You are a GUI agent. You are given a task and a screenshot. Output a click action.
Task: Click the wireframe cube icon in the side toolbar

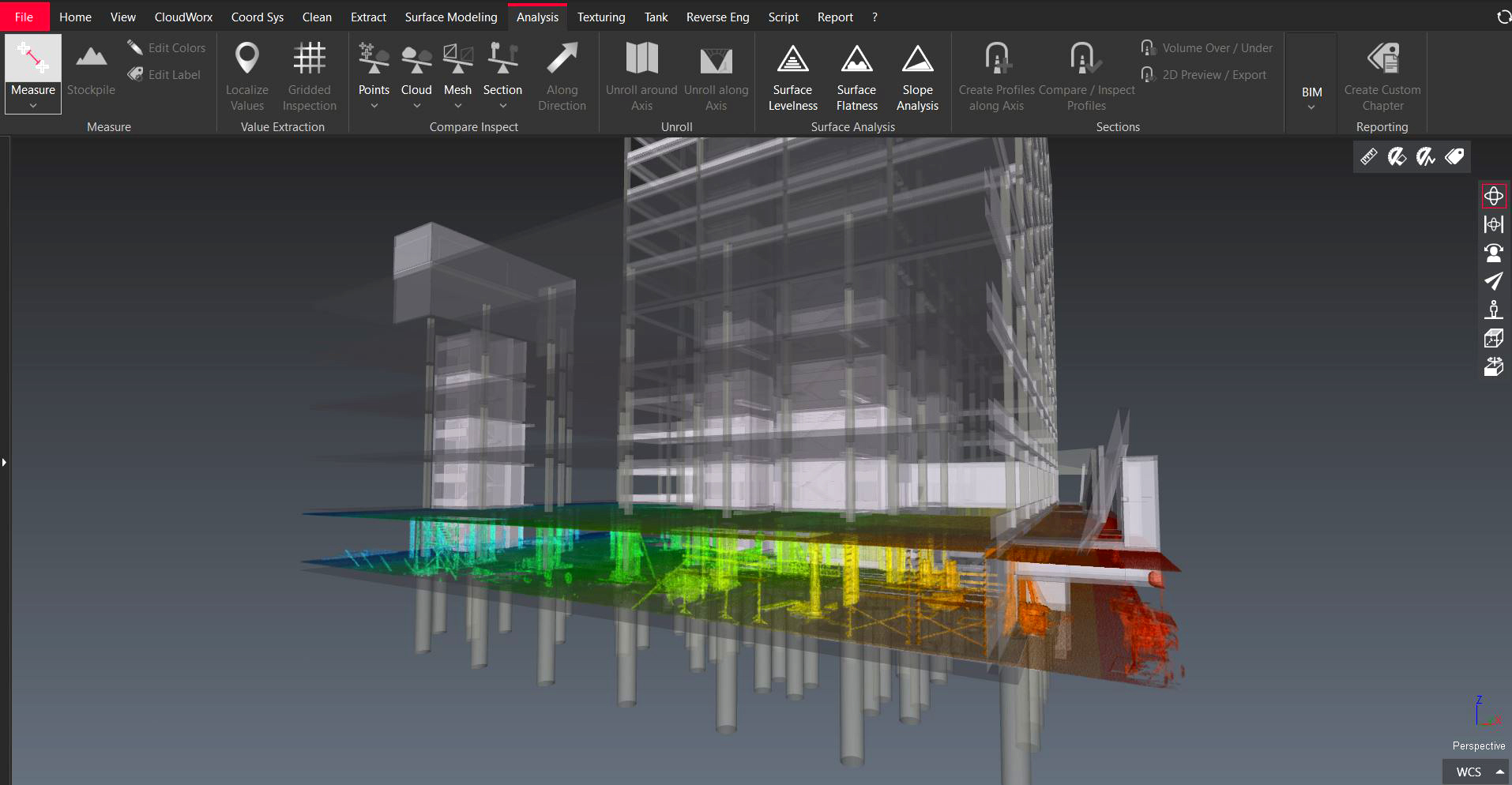pos(1493,338)
